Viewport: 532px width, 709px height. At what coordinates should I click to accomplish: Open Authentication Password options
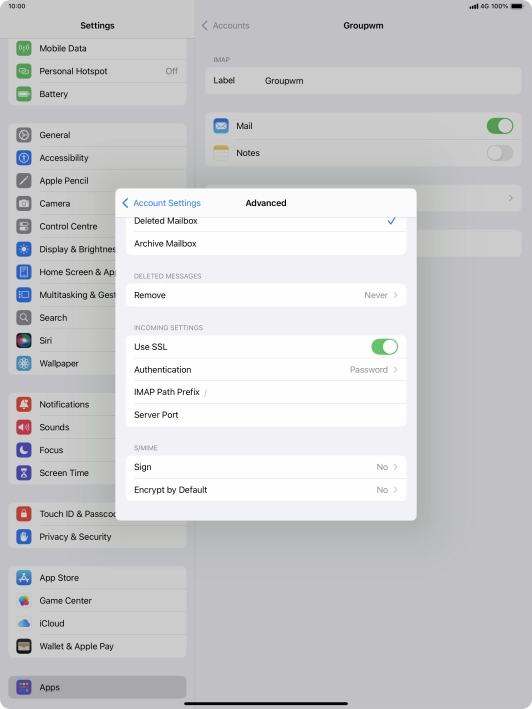(266, 369)
